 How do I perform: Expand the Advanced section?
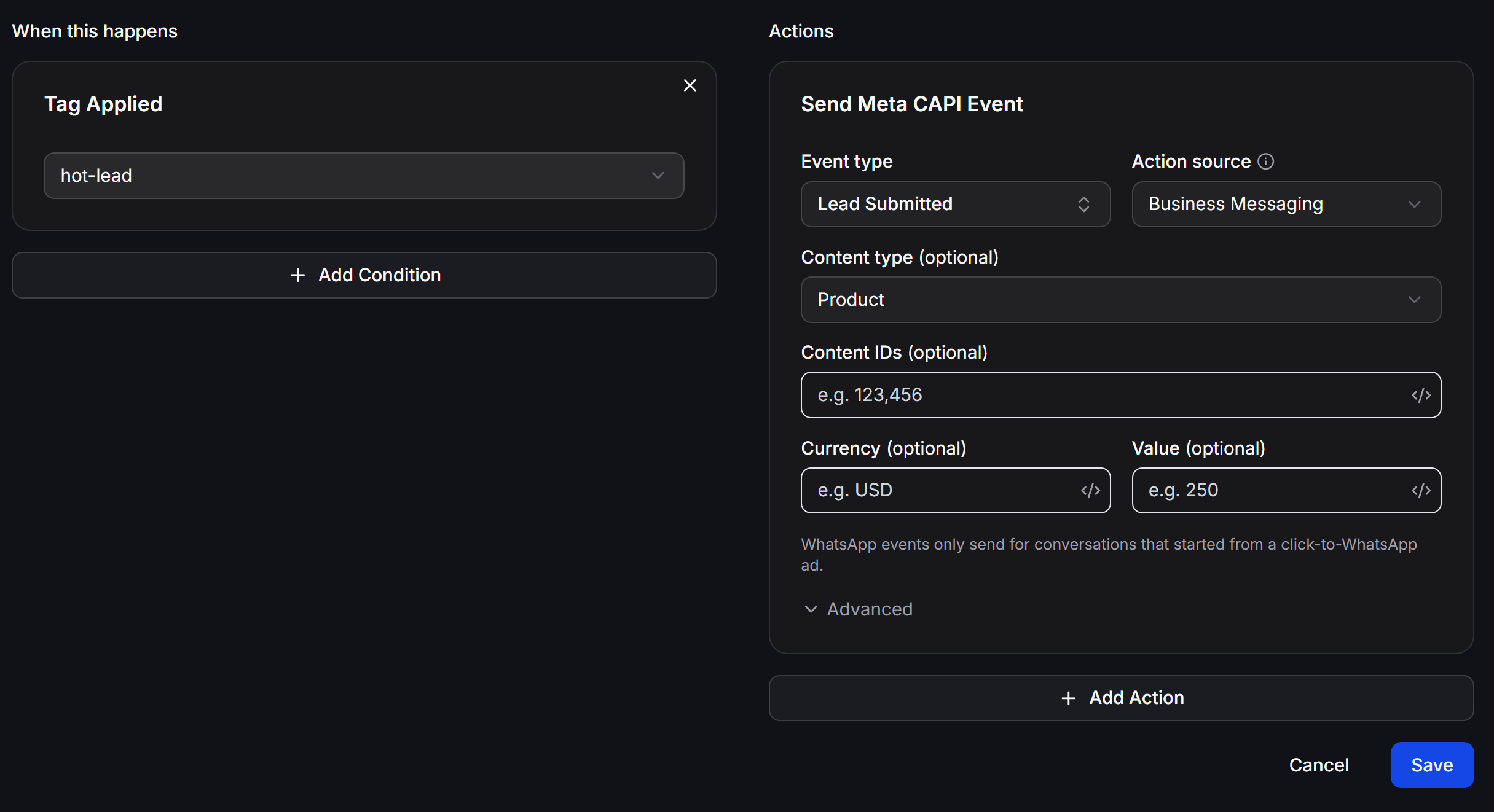coord(858,609)
